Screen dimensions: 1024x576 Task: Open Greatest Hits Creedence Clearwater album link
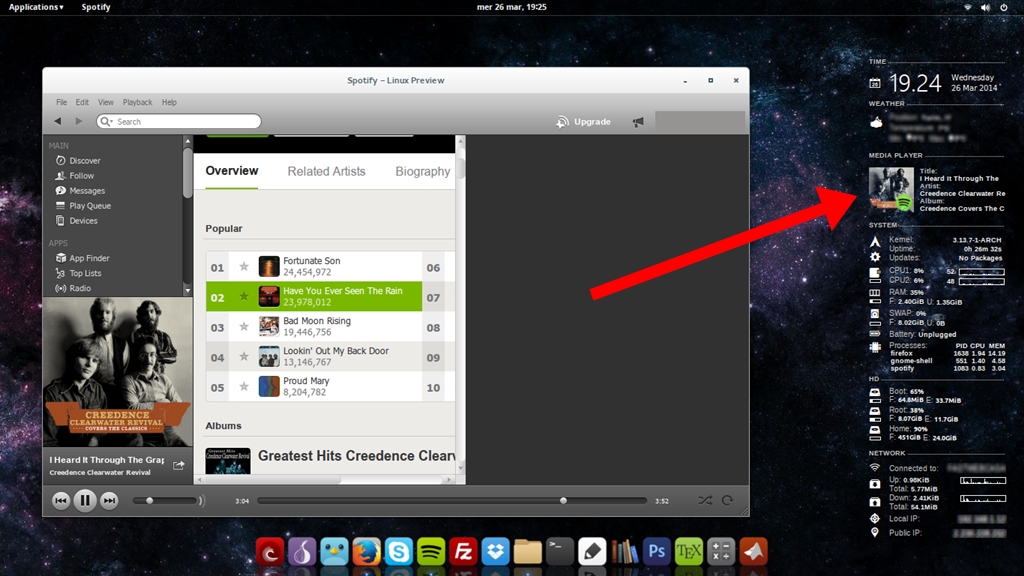pos(357,456)
